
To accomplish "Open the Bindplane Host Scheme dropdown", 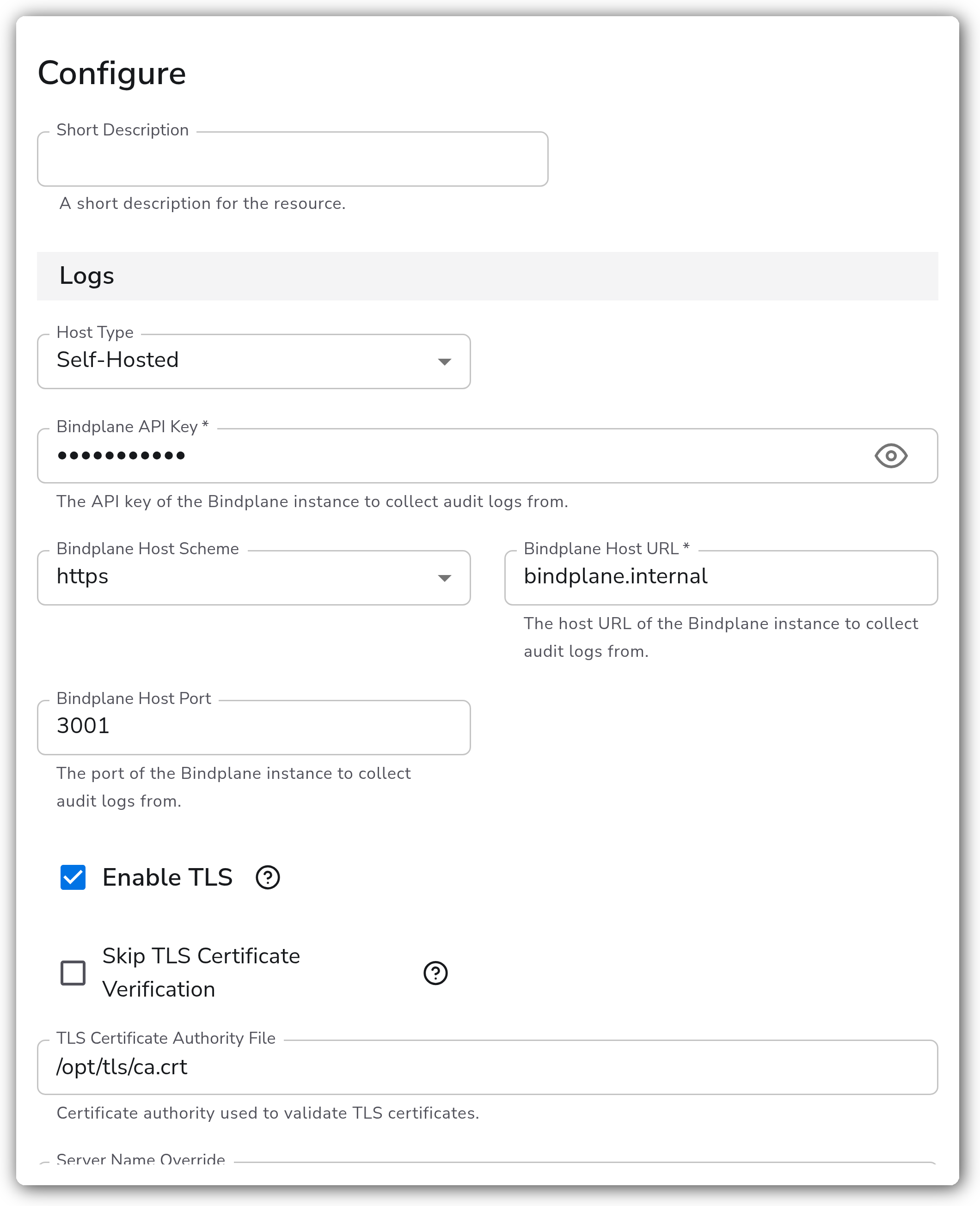I will click(x=253, y=578).
